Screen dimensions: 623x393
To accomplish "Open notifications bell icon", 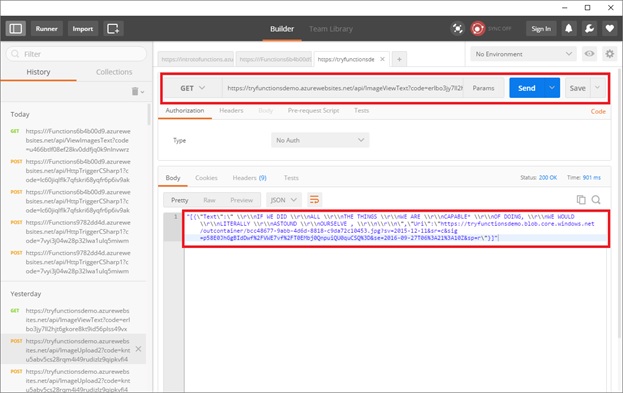I will point(569,29).
